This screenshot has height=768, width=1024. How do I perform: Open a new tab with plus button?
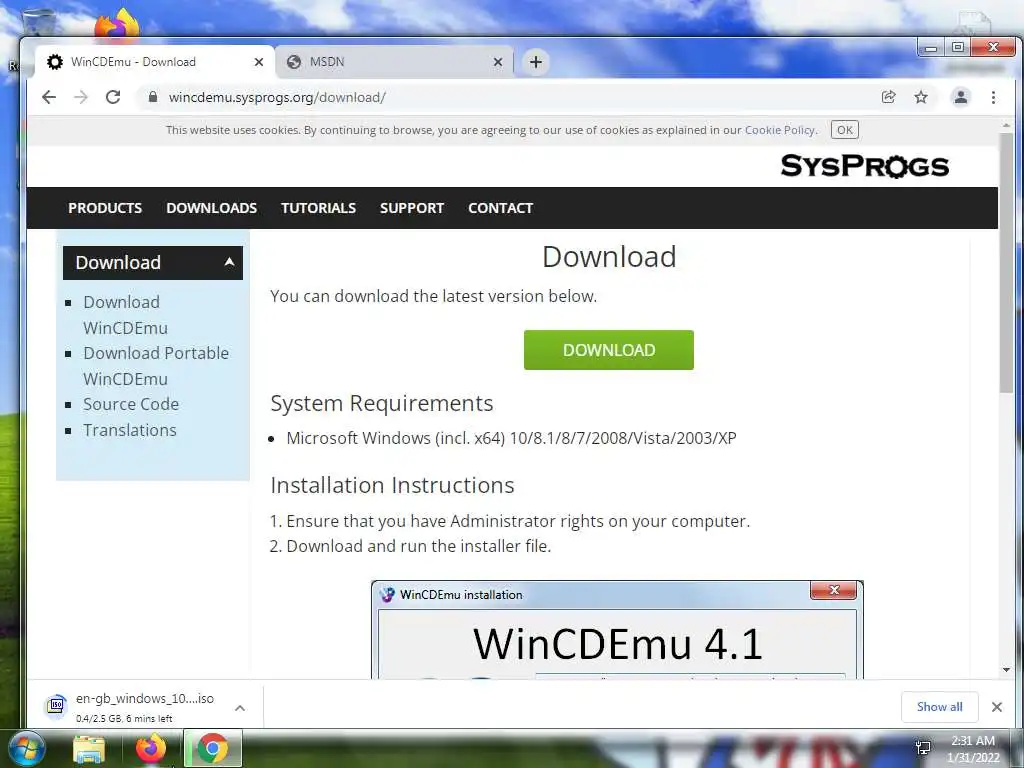tap(536, 62)
